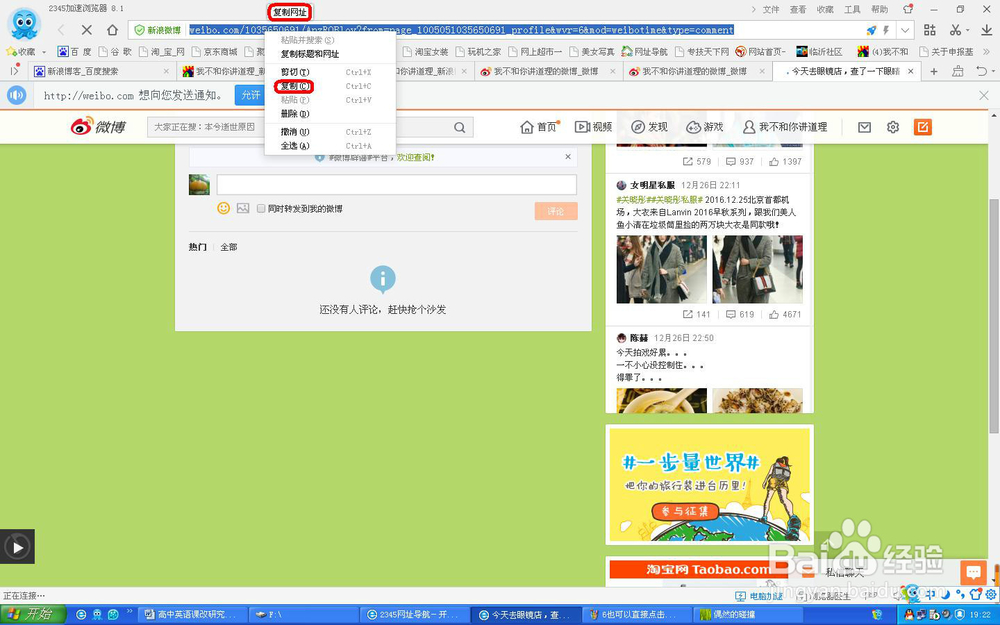
Task: Click in the comment text box
Action: 397,185
